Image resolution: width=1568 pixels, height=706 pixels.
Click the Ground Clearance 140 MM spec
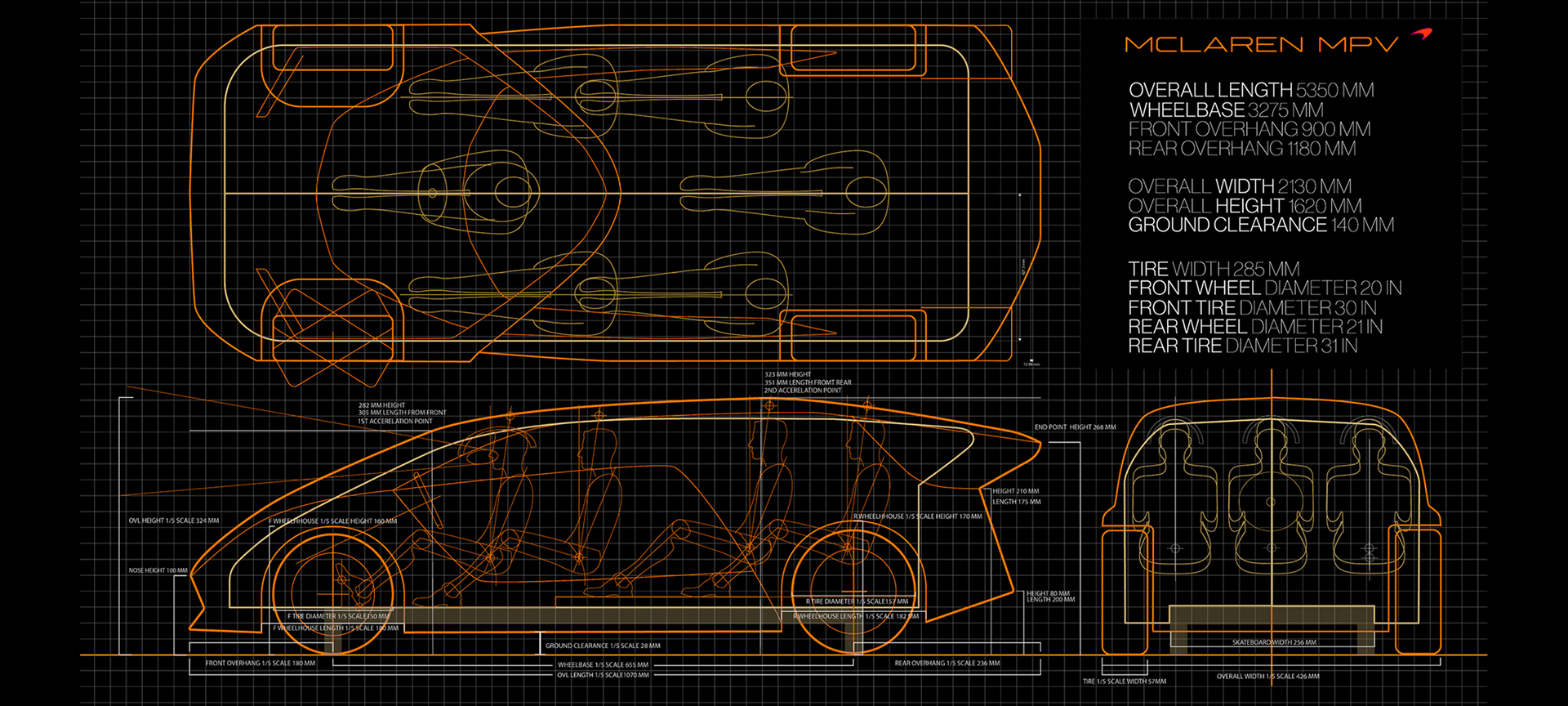click(1261, 225)
